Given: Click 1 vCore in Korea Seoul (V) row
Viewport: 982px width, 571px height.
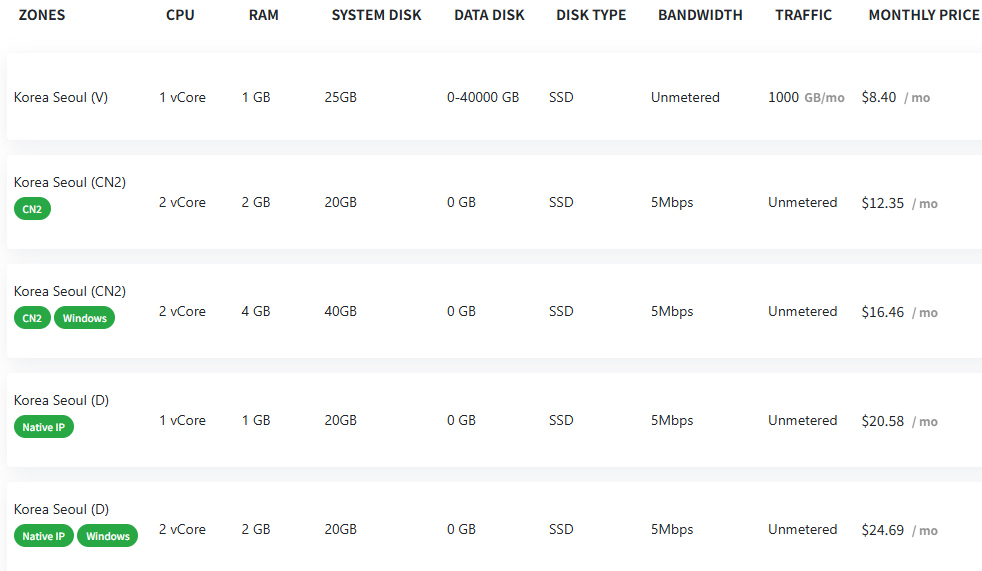Looking at the screenshot, I should click(182, 98).
